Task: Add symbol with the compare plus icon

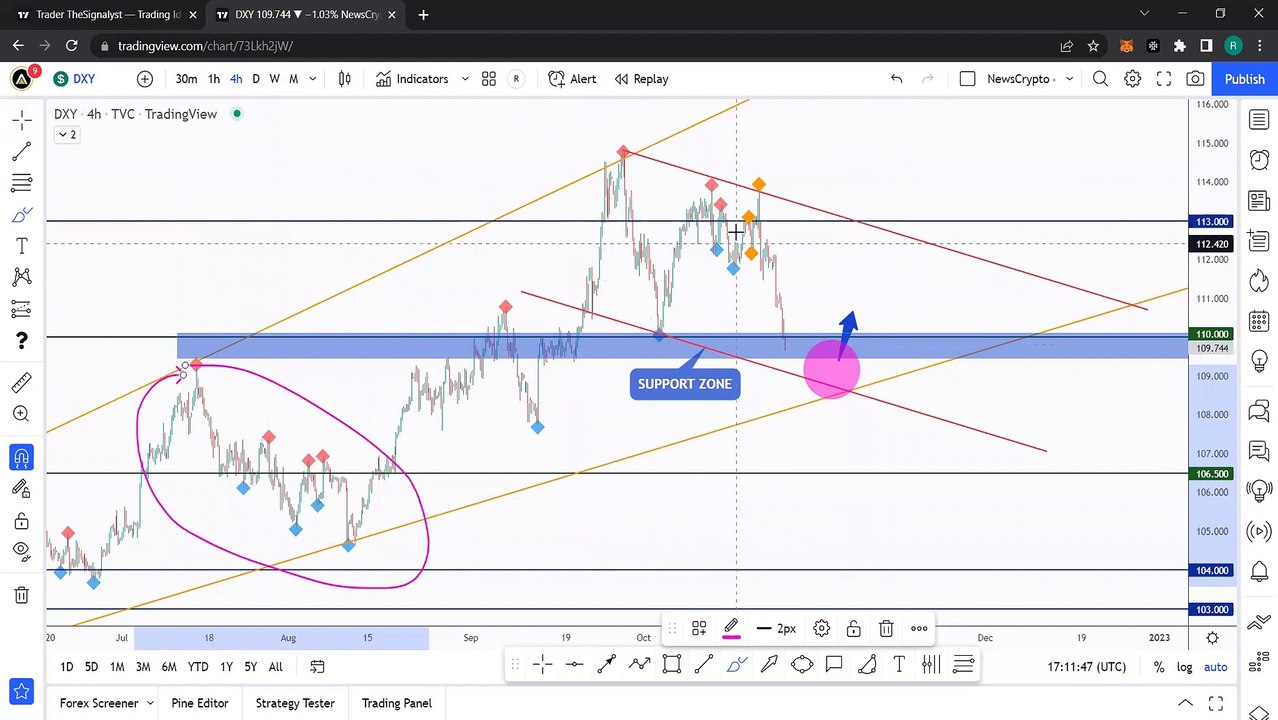Action: click(x=145, y=79)
